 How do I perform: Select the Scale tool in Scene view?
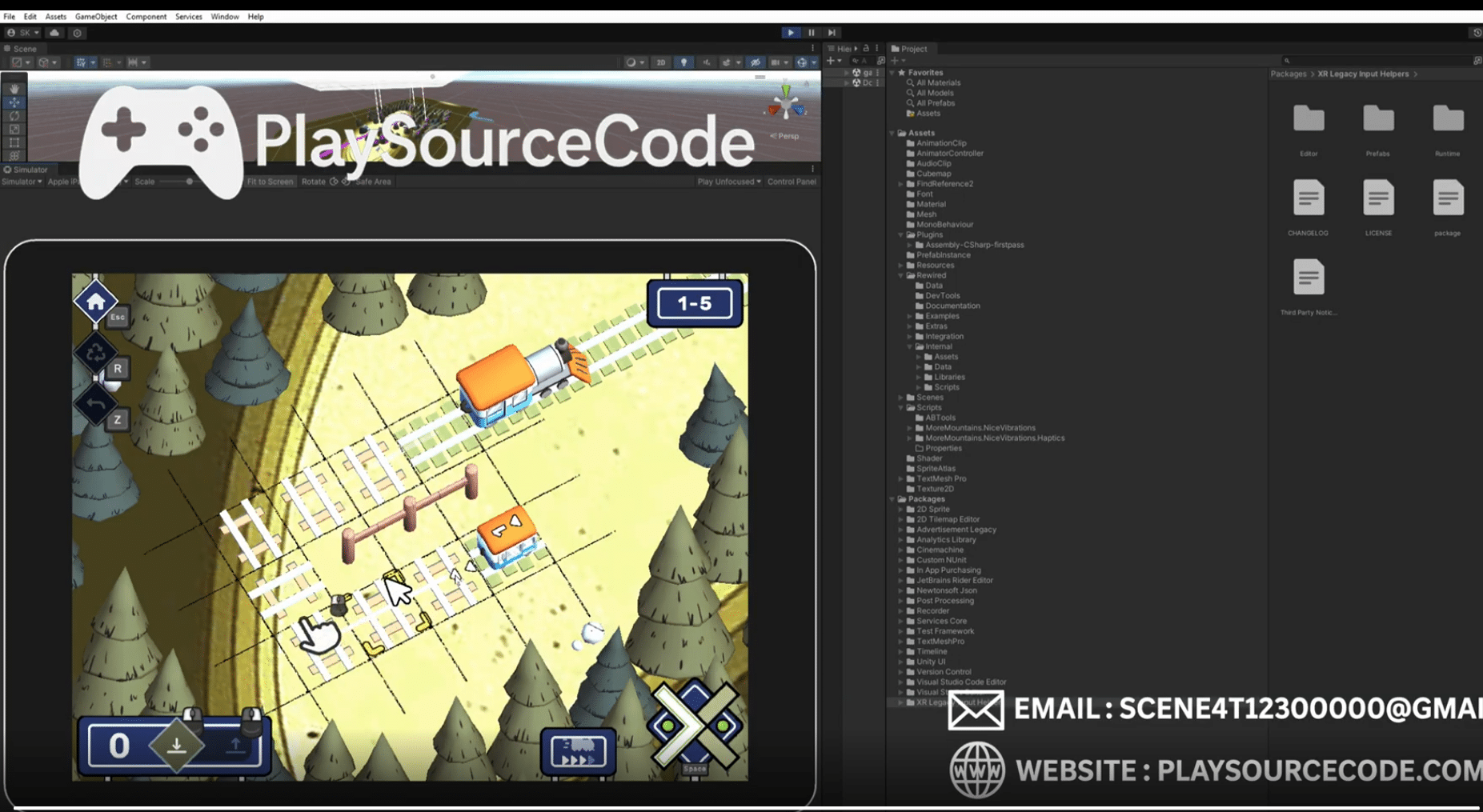14,129
